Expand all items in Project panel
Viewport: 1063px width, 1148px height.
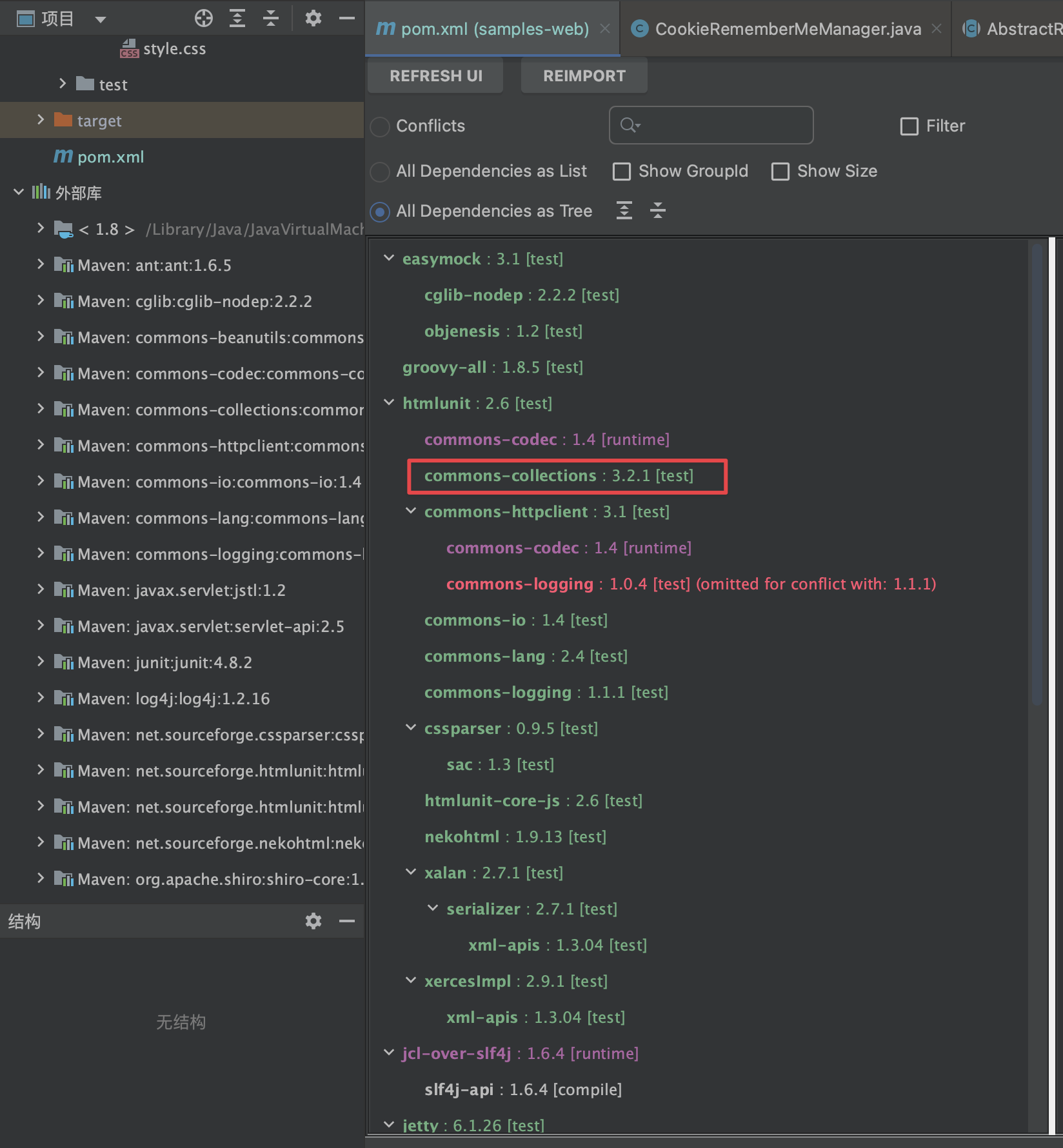[x=237, y=19]
